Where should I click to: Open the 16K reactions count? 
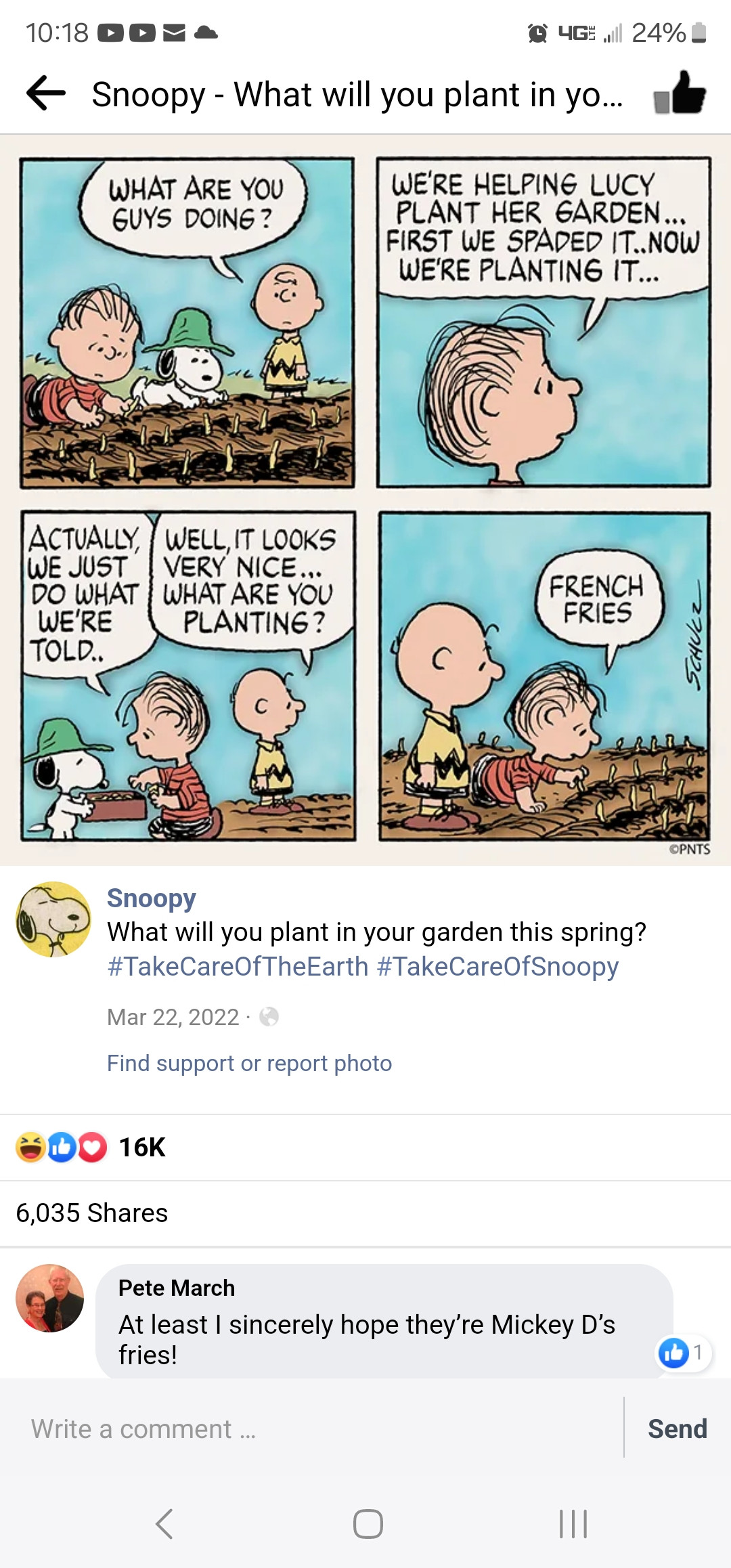click(142, 1147)
